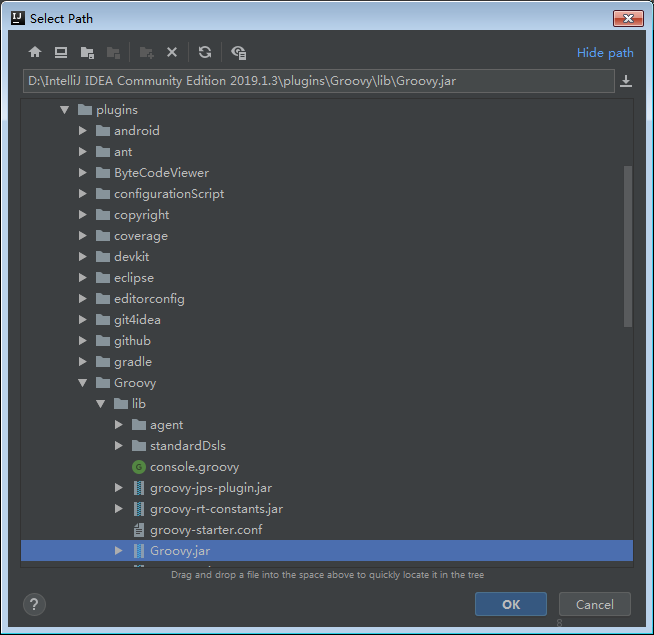This screenshot has width=654, height=635.
Task: Expand the eclipse folder
Action: 83,277
